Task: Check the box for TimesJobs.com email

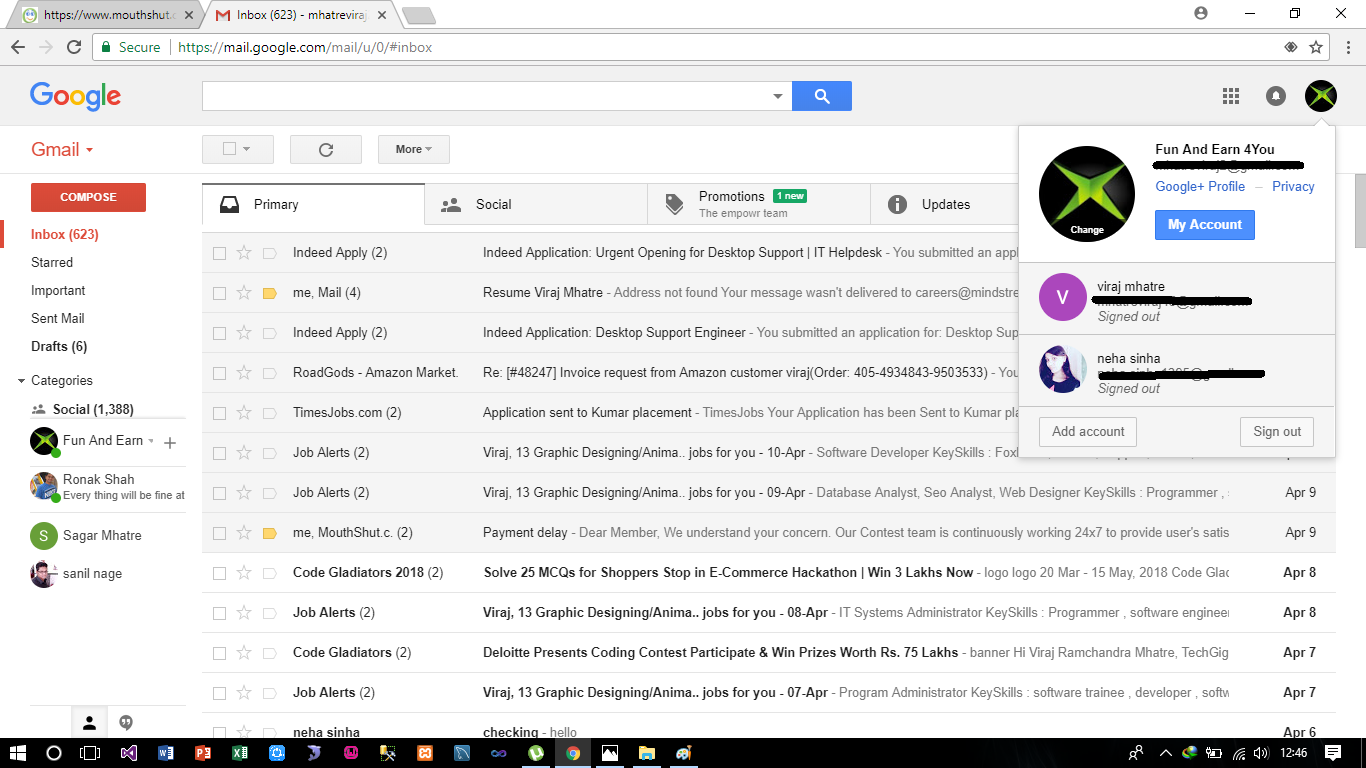Action: [219, 413]
